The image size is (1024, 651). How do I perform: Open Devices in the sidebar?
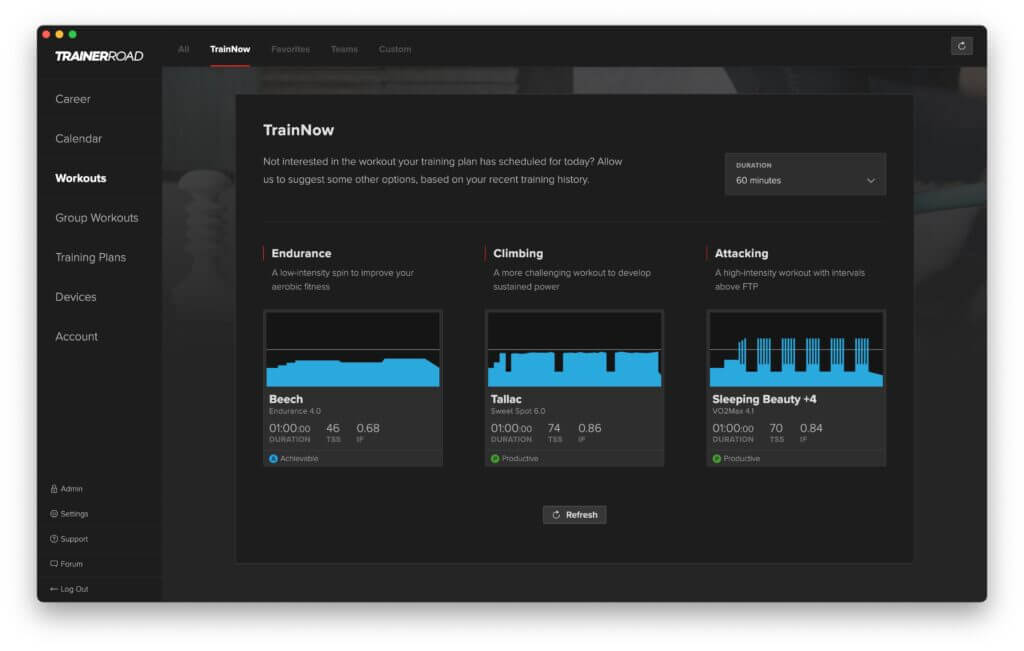coord(76,297)
